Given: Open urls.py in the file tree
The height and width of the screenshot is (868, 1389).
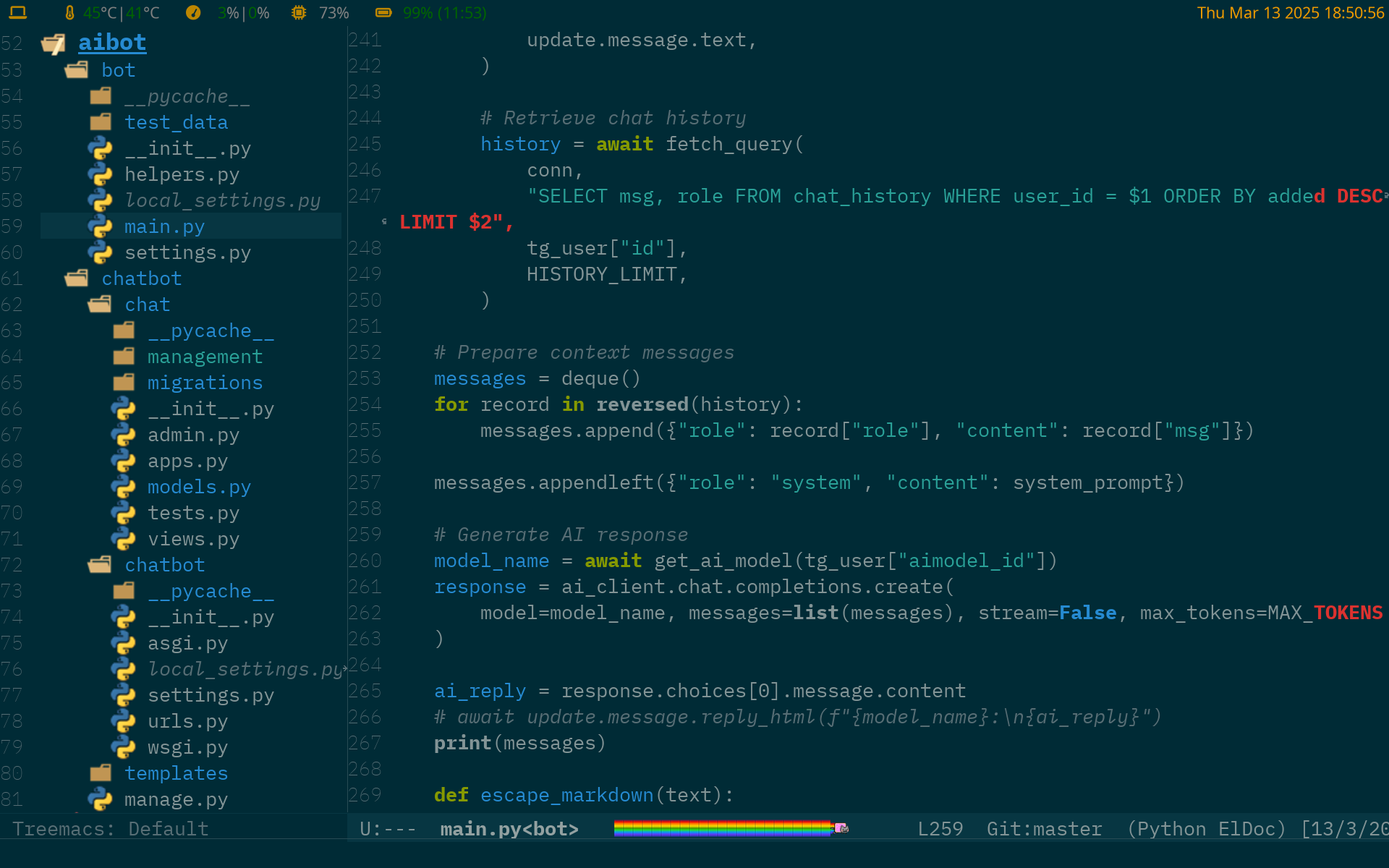Looking at the screenshot, I should click(187, 721).
